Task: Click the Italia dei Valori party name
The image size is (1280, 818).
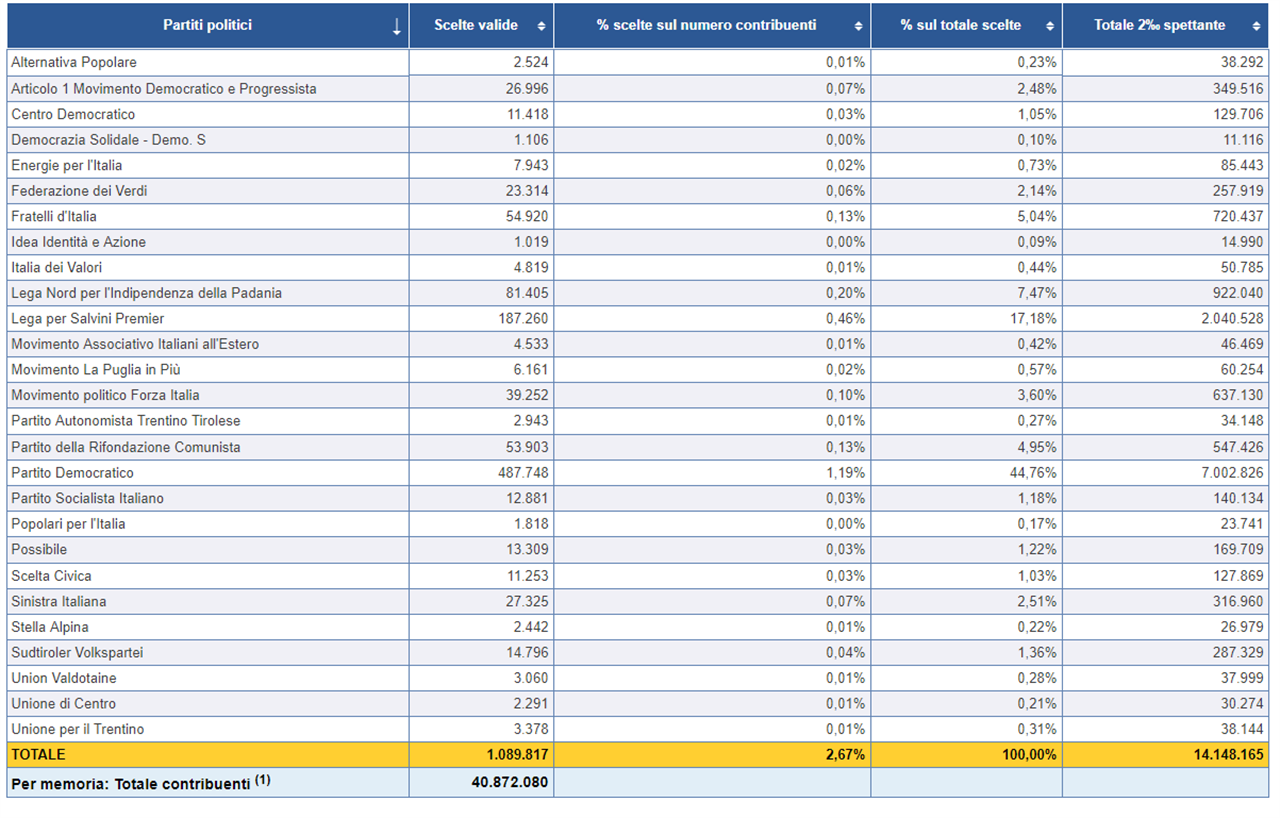Action: coord(56,267)
